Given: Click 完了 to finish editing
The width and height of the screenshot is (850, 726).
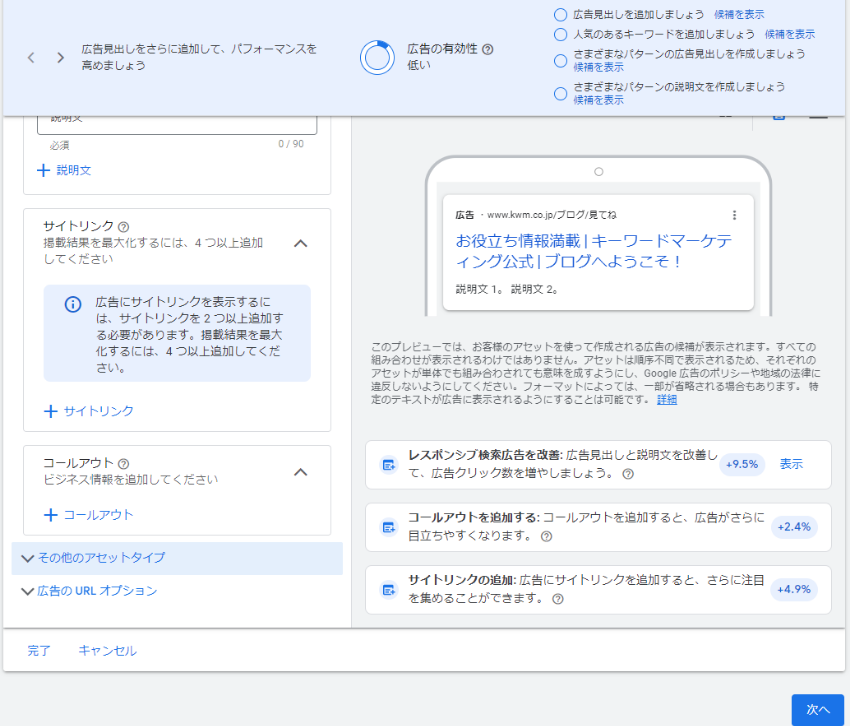Looking at the screenshot, I should click(39, 651).
